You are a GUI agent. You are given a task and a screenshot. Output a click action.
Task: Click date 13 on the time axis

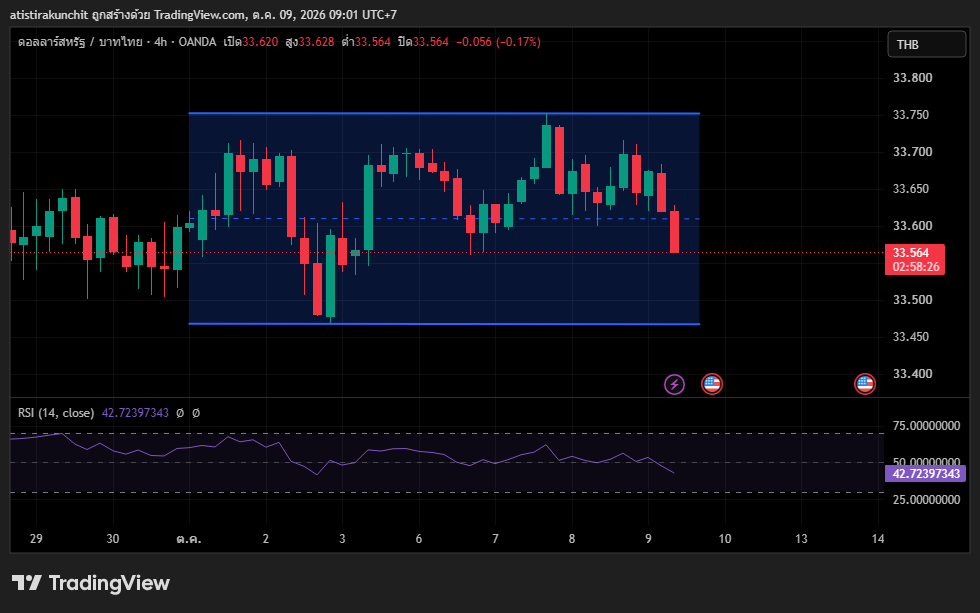tap(801, 539)
